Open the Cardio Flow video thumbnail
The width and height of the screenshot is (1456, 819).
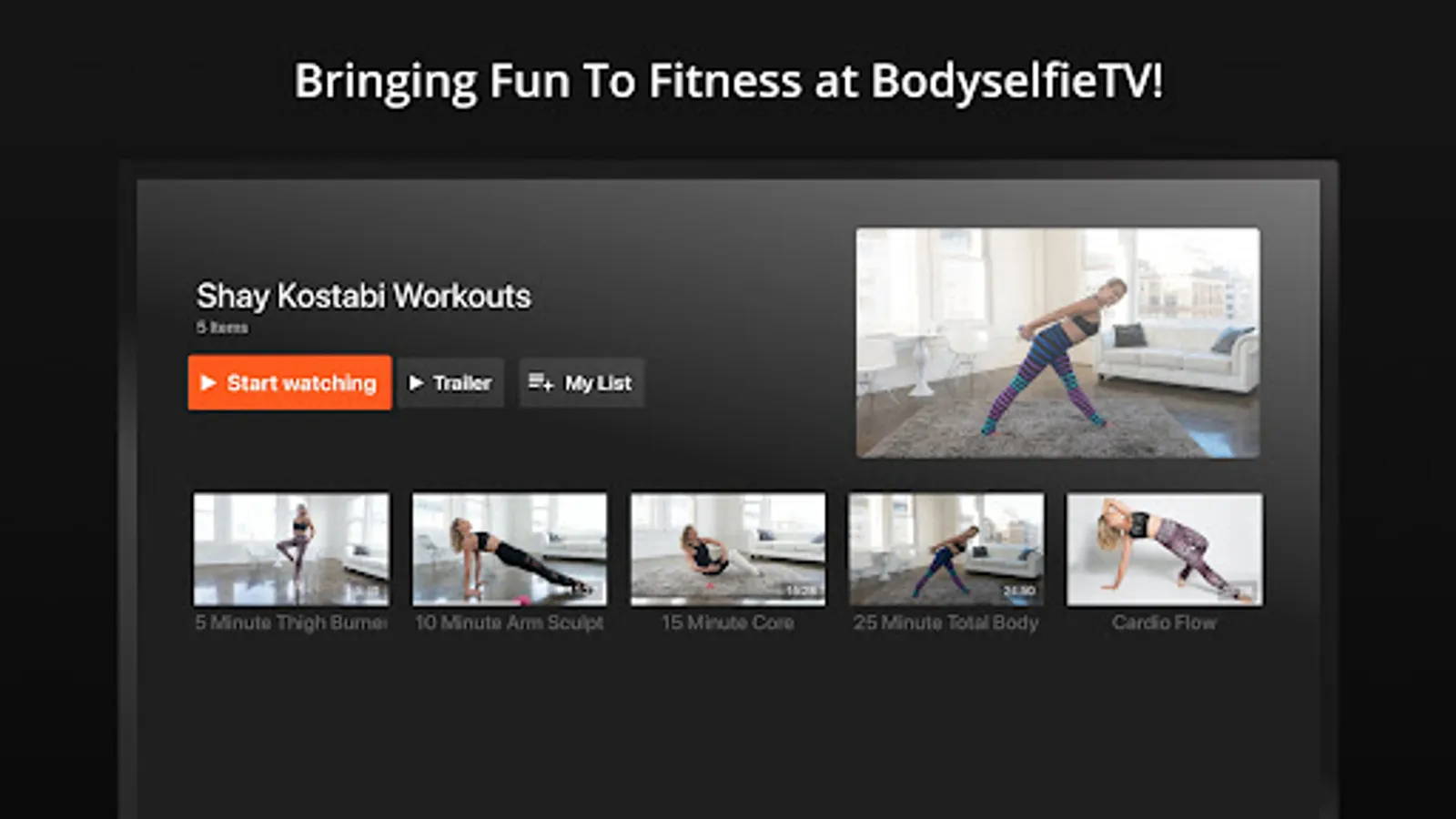(x=1165, y=550)
